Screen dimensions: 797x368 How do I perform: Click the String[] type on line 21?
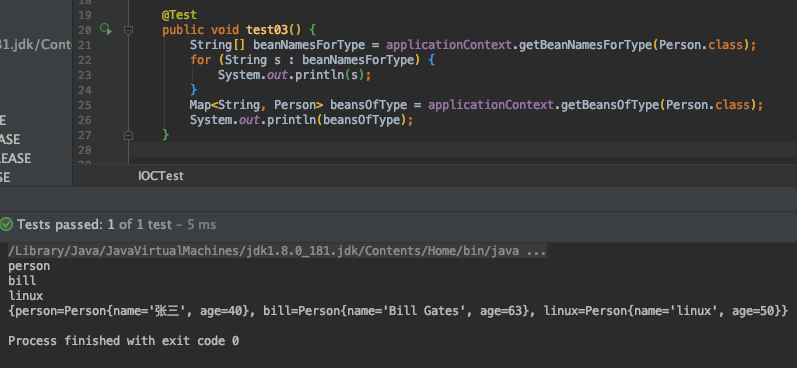coord(218,45)
